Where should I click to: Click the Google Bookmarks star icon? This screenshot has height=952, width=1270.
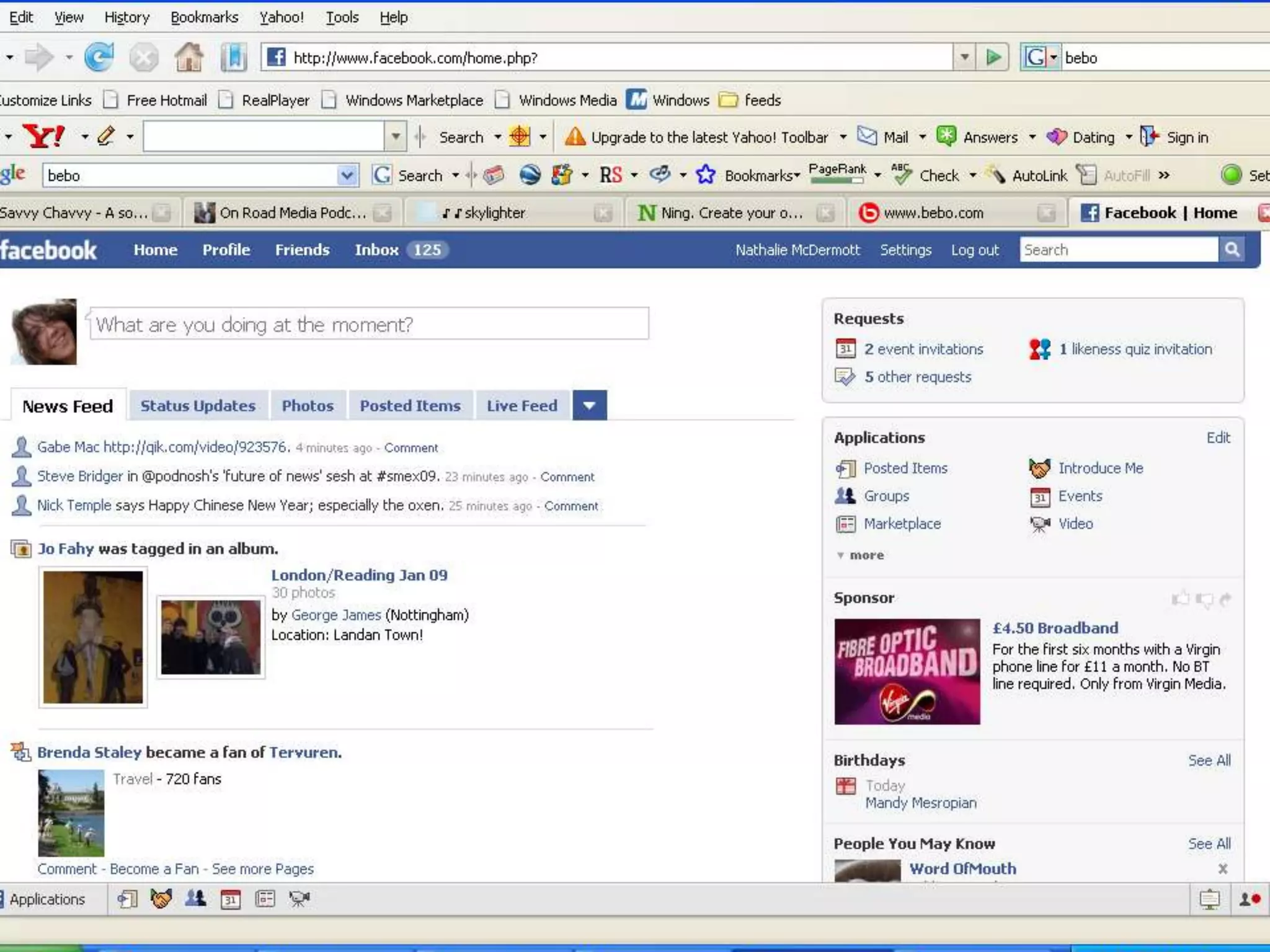tap(705, 175)
